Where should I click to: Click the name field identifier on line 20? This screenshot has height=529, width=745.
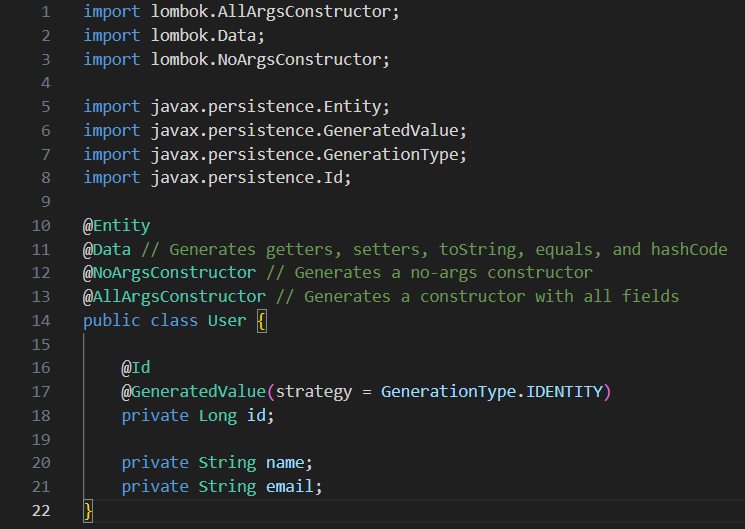point(285,462)
